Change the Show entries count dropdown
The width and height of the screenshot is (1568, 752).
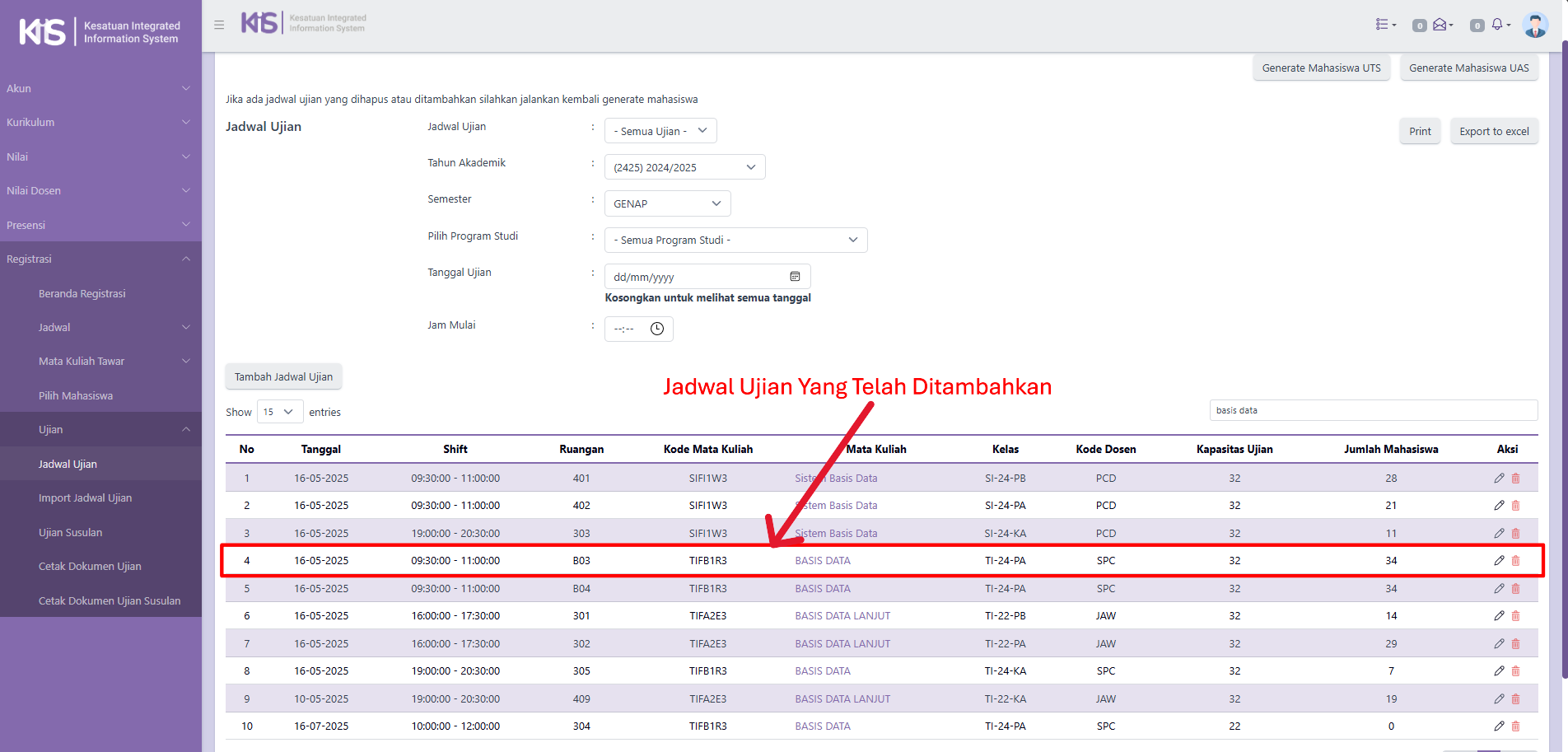point(279,412)
